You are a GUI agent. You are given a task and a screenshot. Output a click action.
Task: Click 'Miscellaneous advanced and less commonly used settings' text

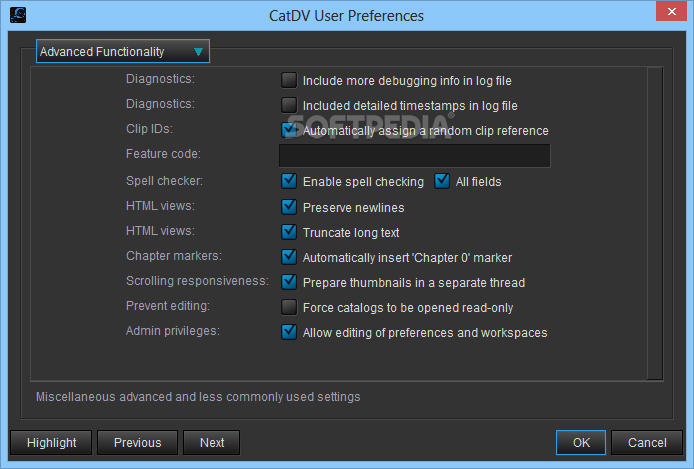click(x=198, y=397)
